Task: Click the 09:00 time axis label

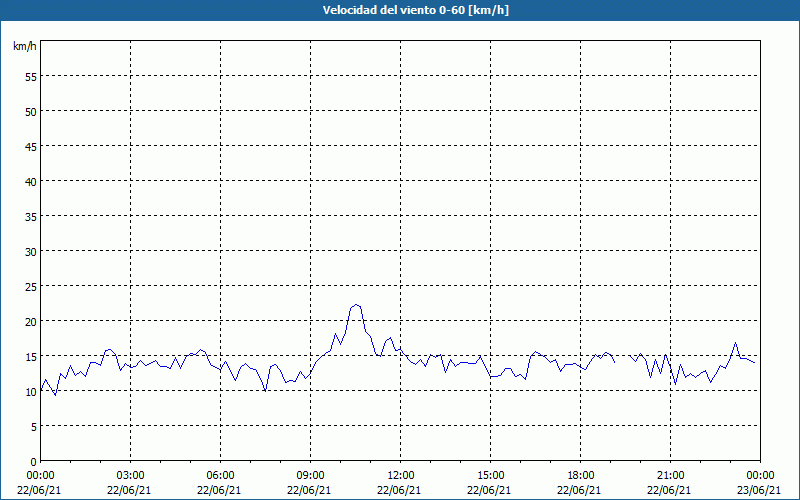Action: 310,476
